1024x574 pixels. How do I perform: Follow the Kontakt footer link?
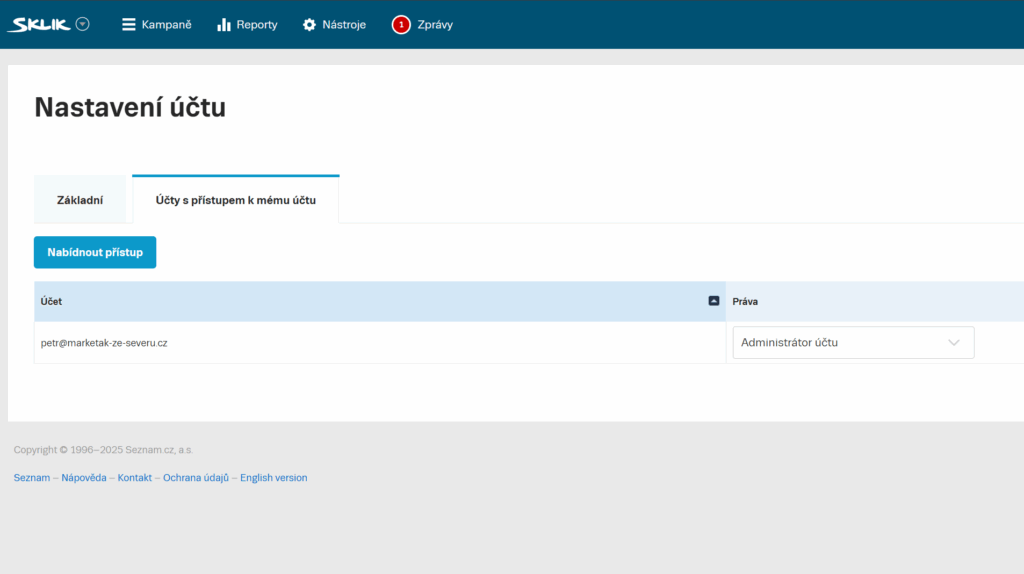(x=135, y=478)
